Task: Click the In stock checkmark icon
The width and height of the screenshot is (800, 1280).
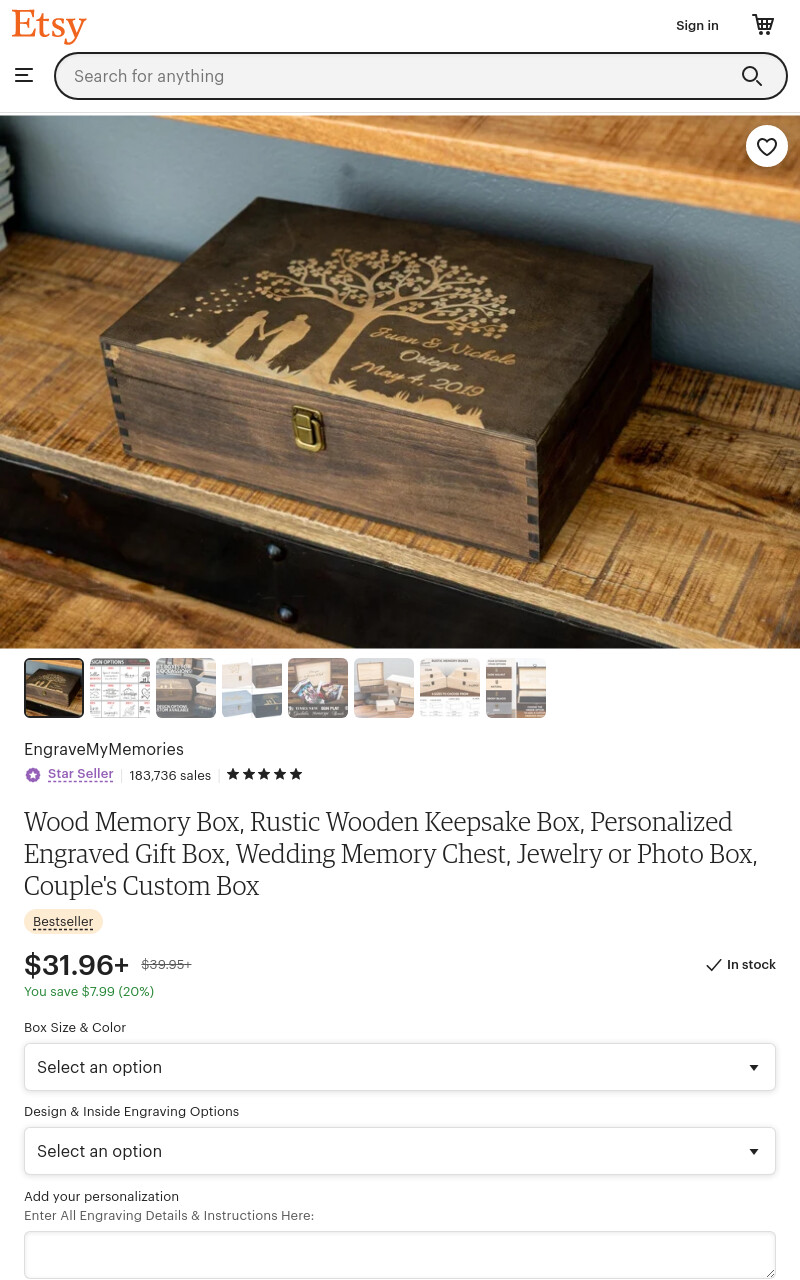Action: (714, 965)
